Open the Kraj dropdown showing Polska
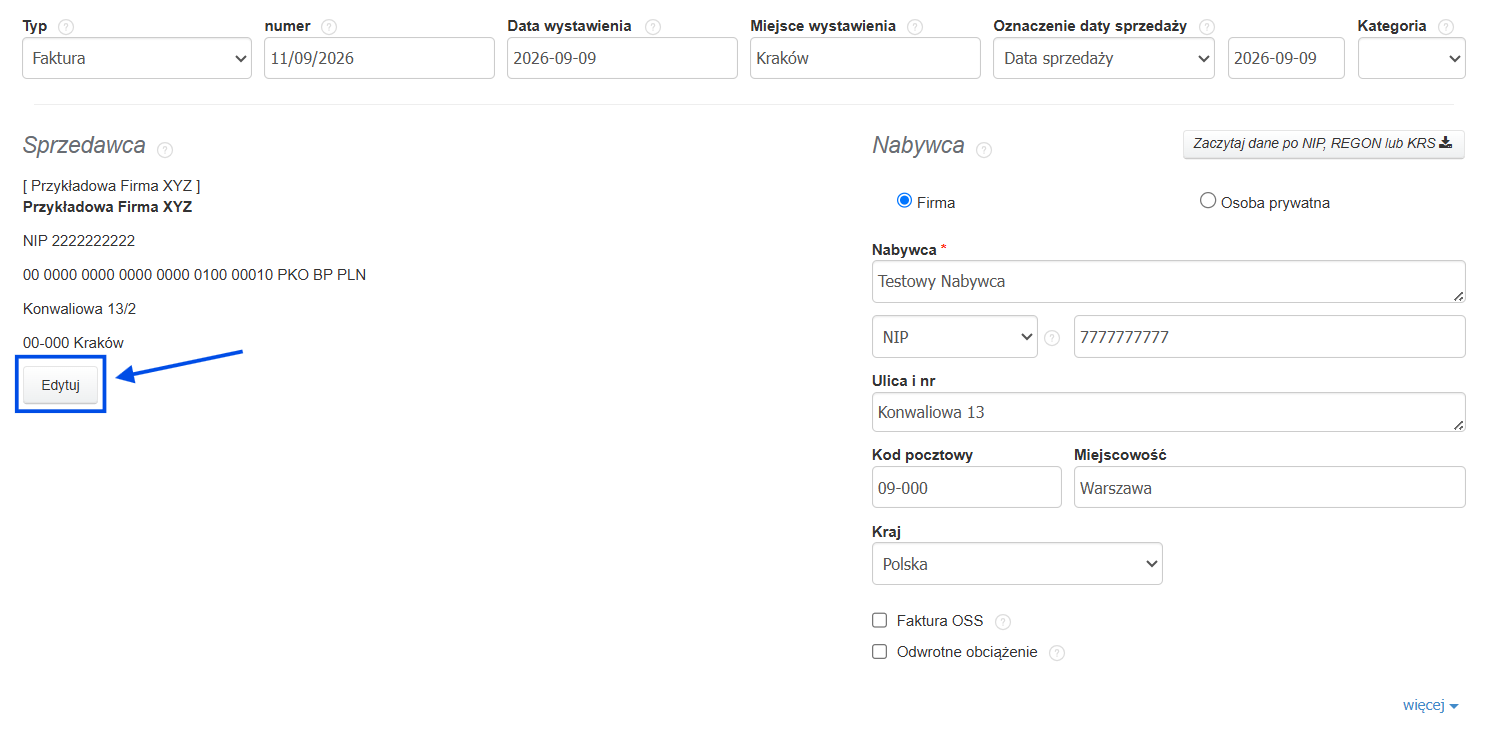This screenshot has height=732, width=1491. [x=1017, y=564]
